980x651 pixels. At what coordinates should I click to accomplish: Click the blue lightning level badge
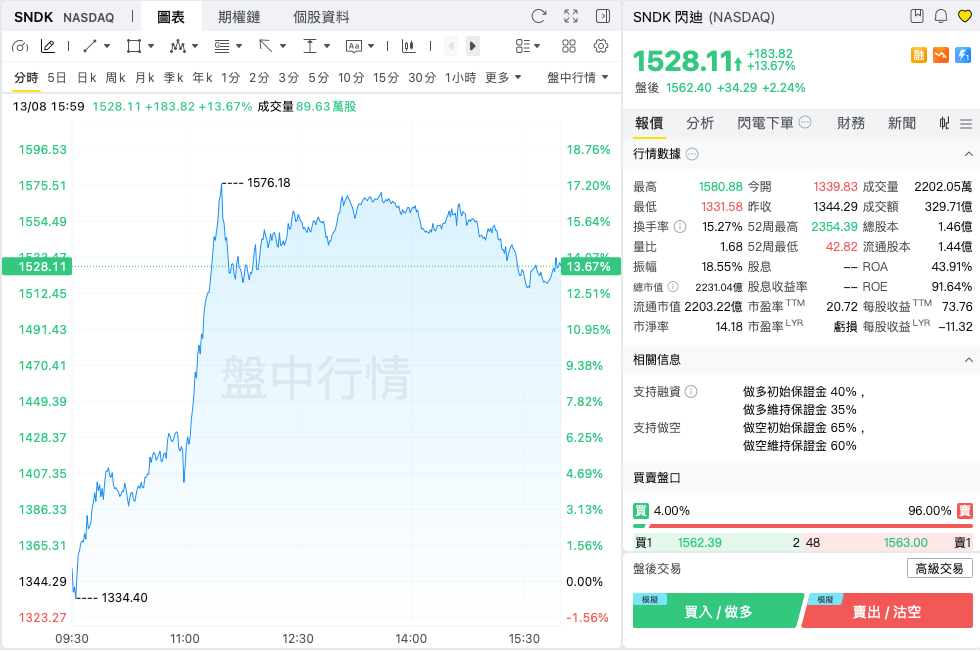tap(963, 55)
